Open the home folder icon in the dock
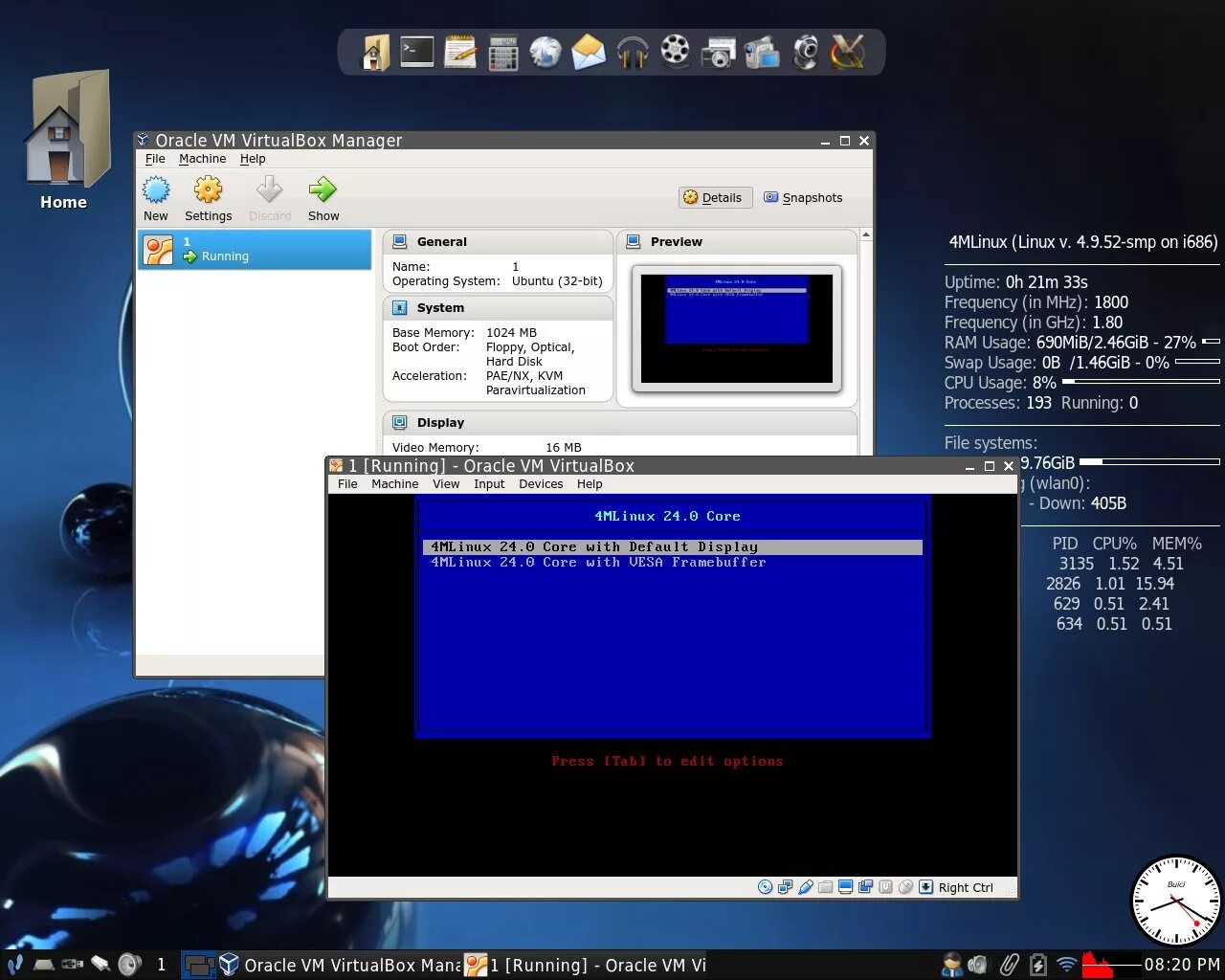 point(375,52)
